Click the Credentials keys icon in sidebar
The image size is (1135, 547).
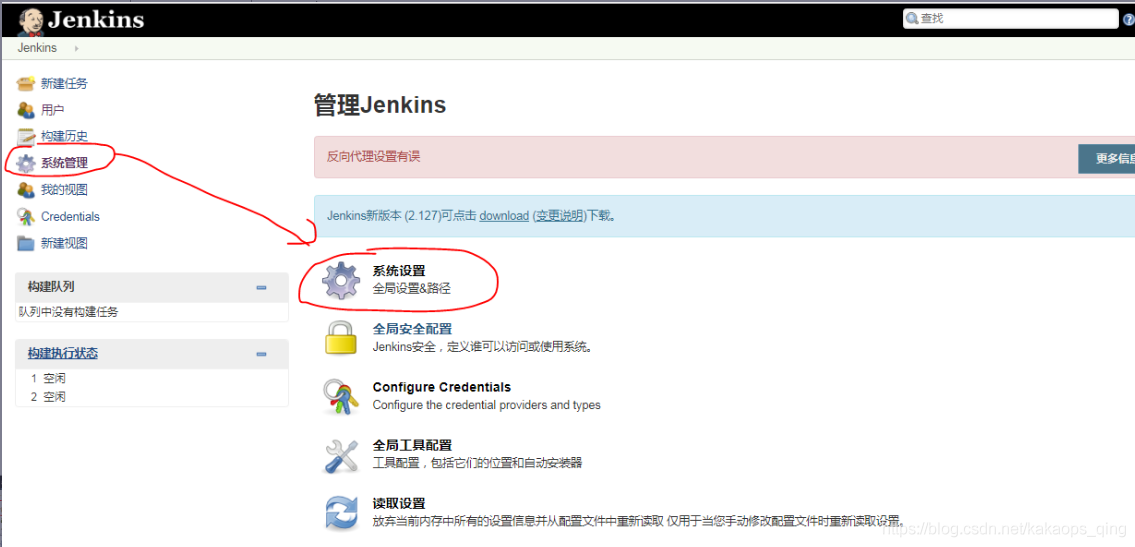(x=26, y=216)
